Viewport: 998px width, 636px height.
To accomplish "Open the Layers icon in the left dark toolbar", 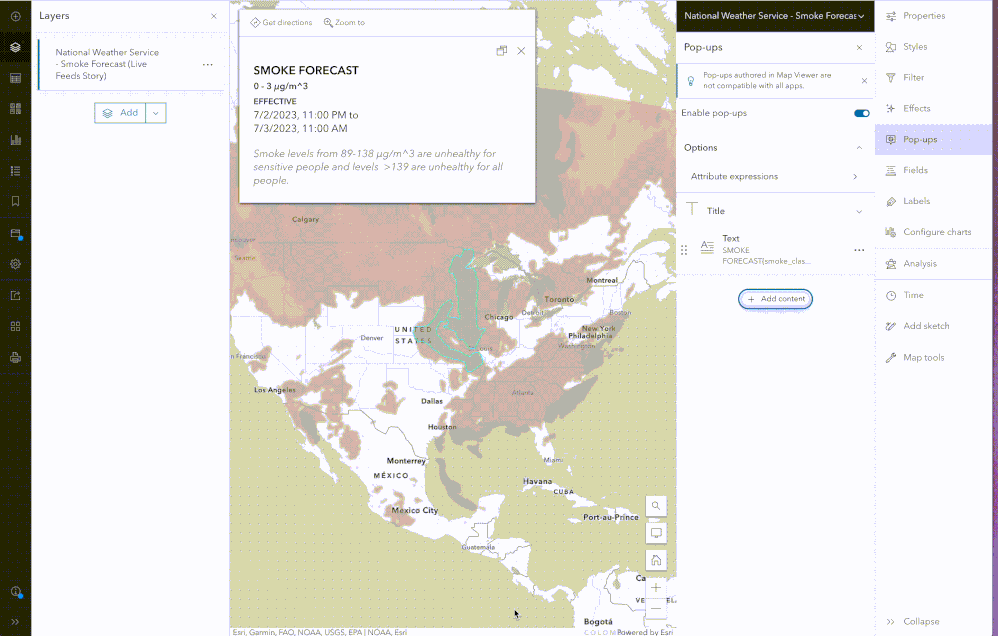I will pyautogui.click(x=15, y=47).
